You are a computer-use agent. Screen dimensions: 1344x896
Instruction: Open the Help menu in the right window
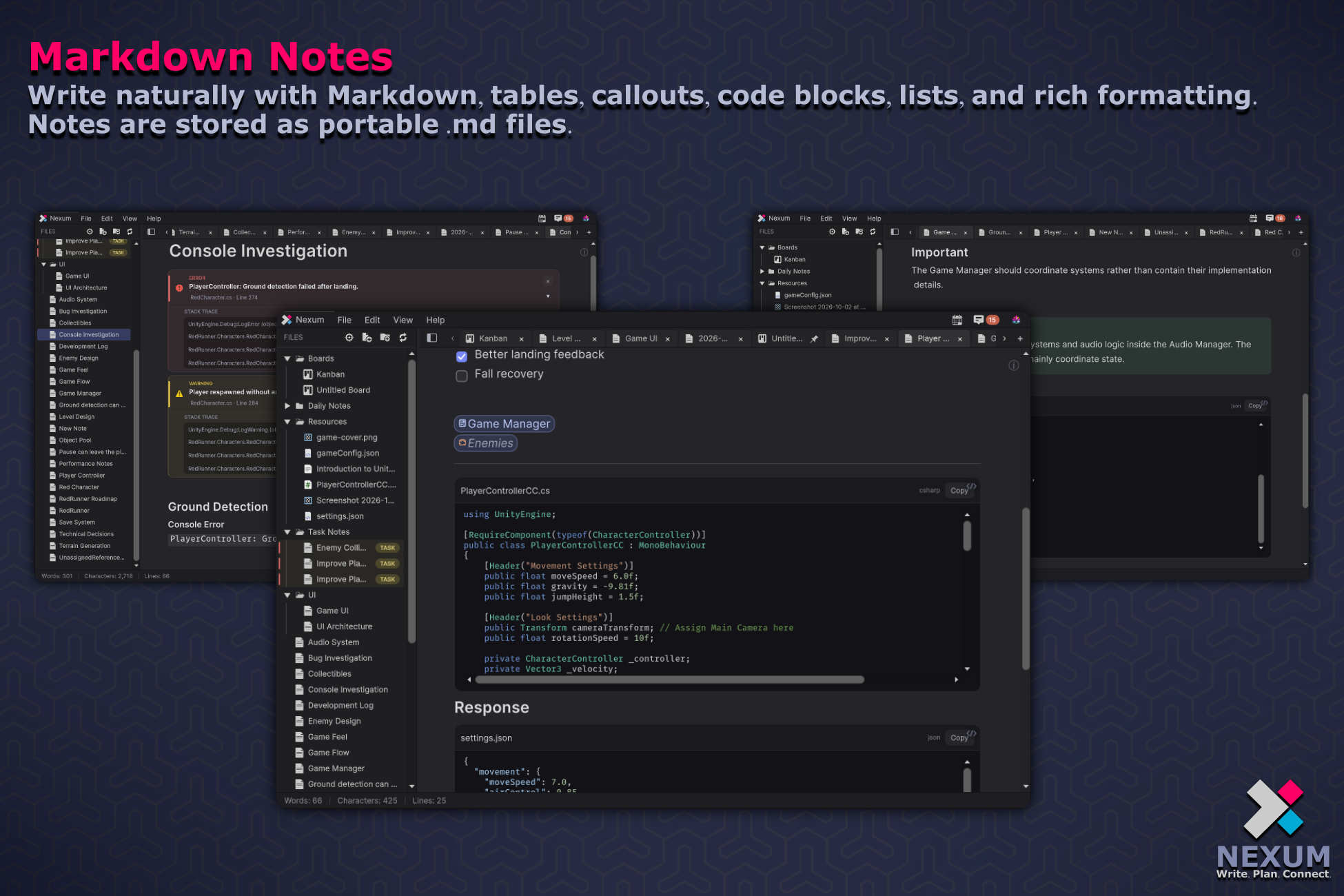[x=874, y=218]
